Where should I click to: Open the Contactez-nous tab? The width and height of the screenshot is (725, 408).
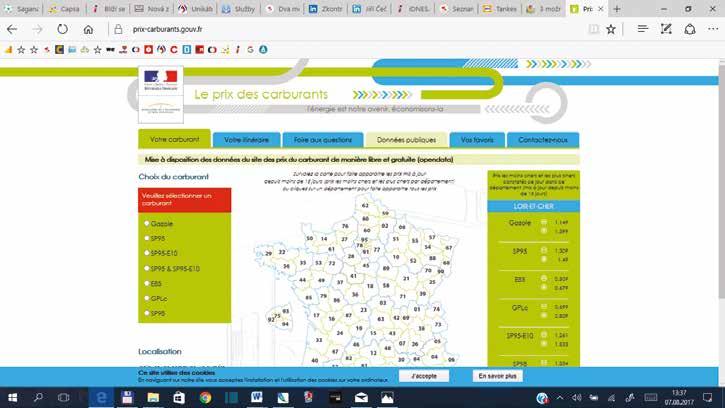[x=543, y=140]
